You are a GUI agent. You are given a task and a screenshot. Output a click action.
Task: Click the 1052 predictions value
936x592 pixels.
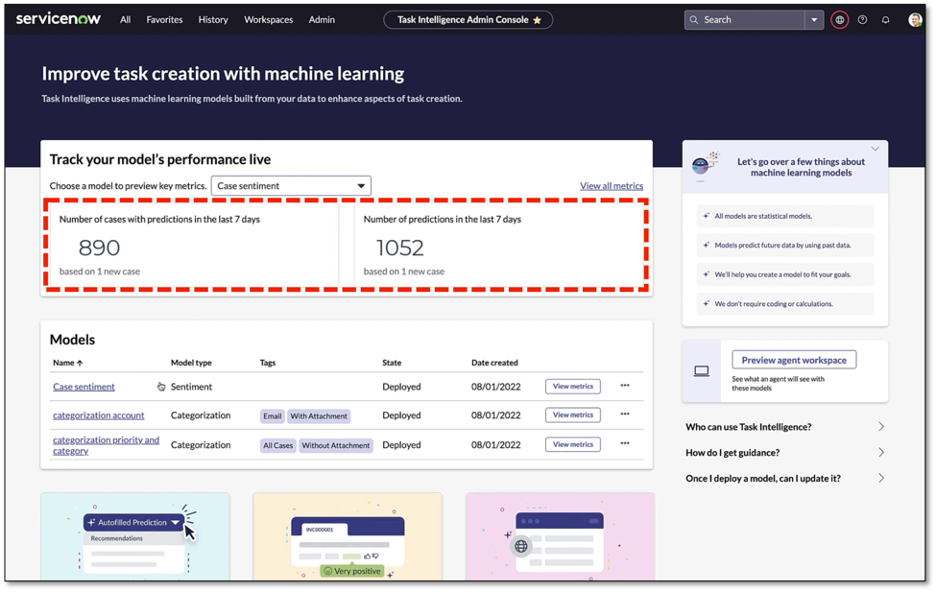[400, 248]
